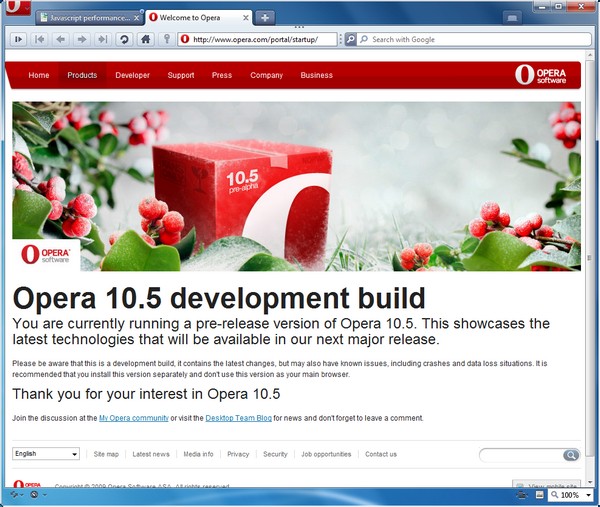
Task: Open the Business menu item
Action: click(316, 75)
